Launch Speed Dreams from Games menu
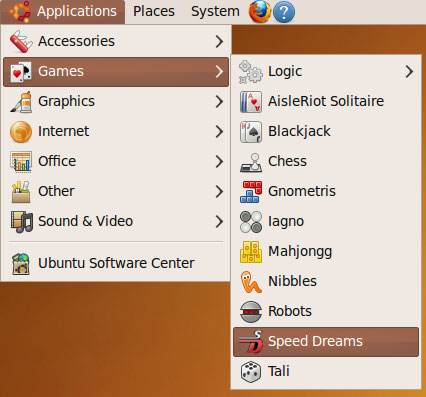This screenshot has width=426, height=397. (326, 342)
